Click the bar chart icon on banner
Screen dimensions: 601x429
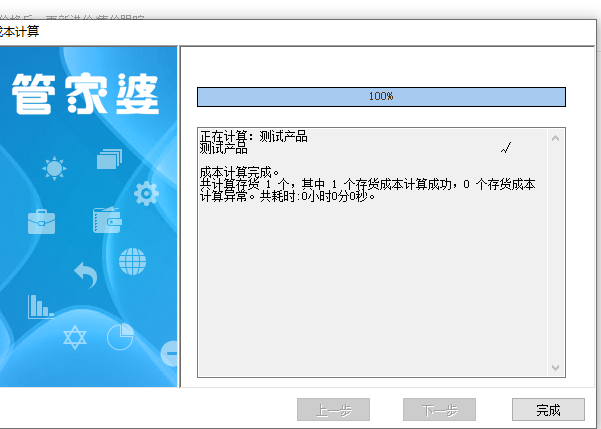tap(41, 307)
